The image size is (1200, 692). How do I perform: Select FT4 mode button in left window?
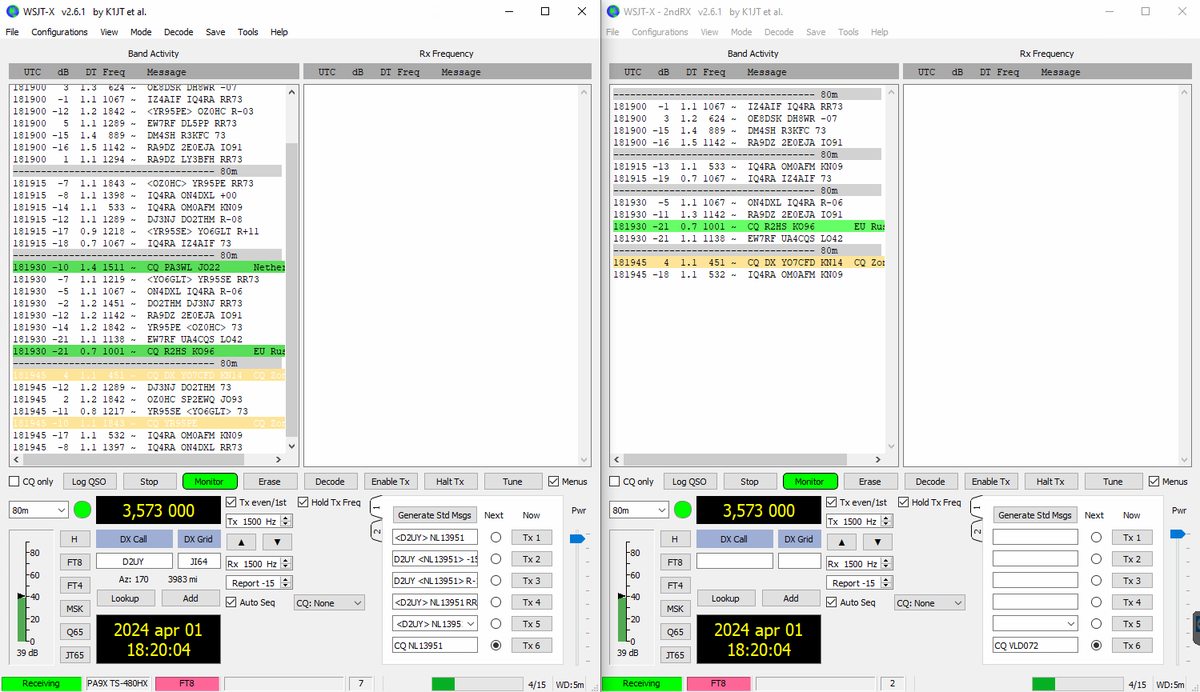tap(75, 585)
